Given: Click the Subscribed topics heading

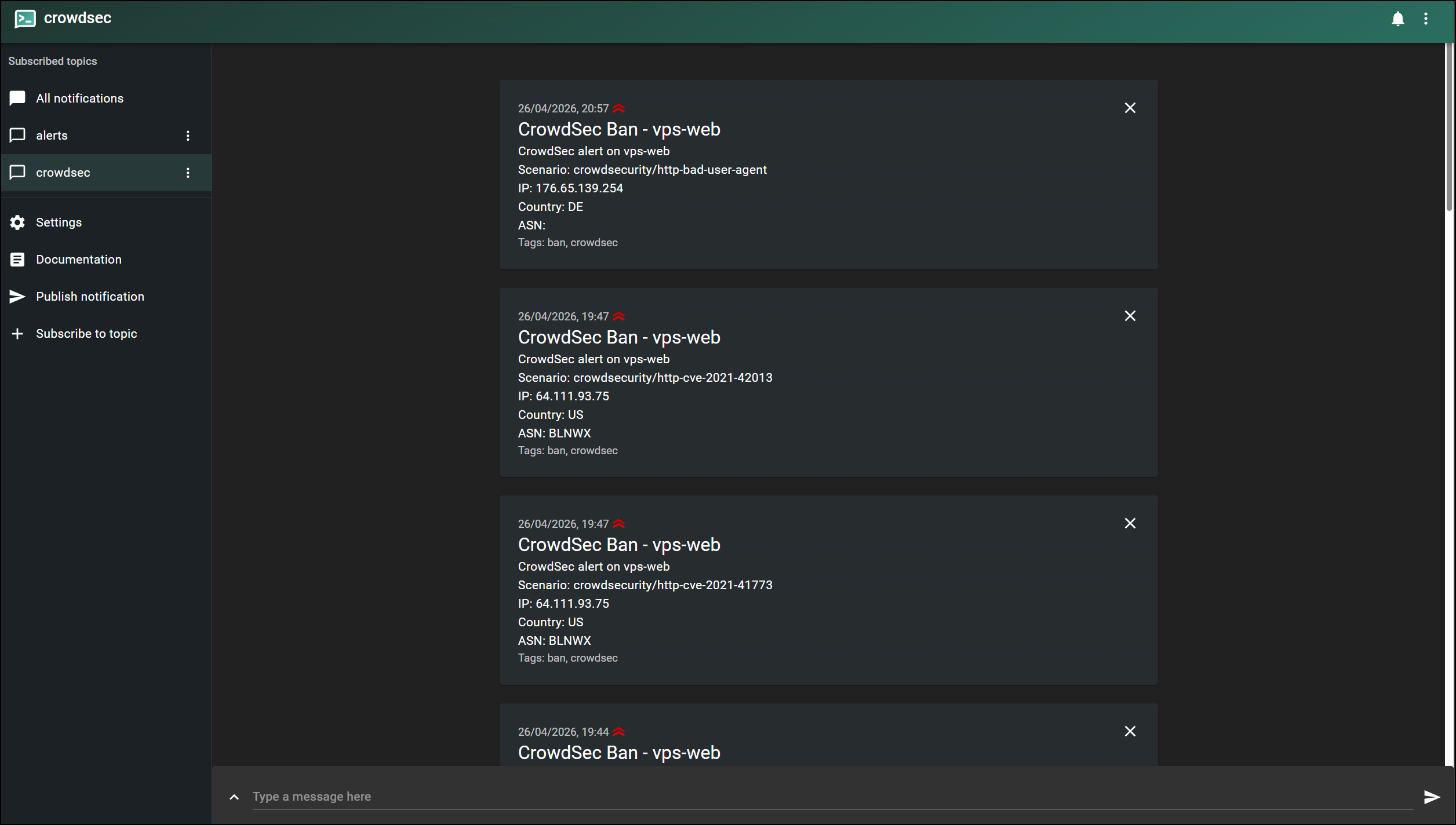Looking at the screenshot, I should click(53, 61).
